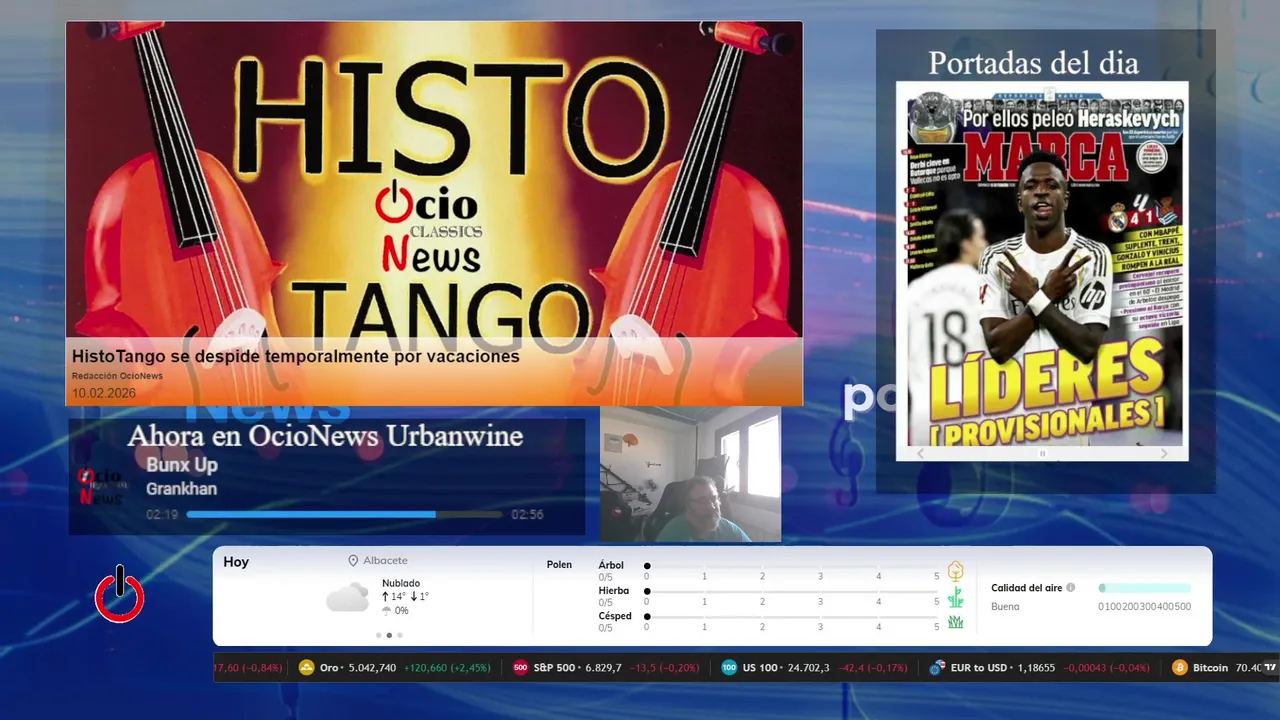Click the EUR to USD flag icon
This screenshot has width=1280, height=720.
coord(937,667)
